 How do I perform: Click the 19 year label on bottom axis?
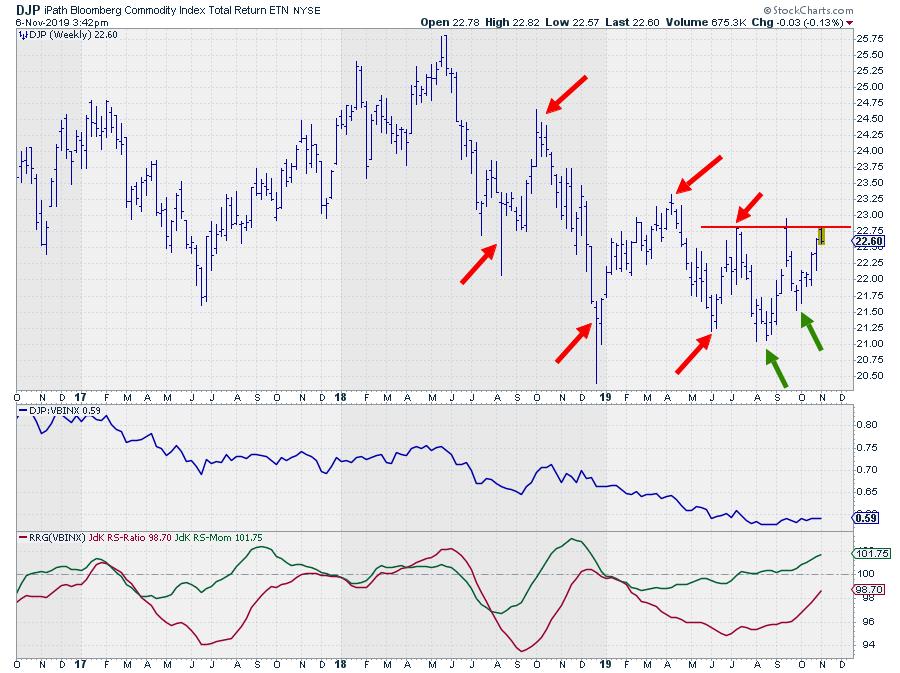[606, 664]
